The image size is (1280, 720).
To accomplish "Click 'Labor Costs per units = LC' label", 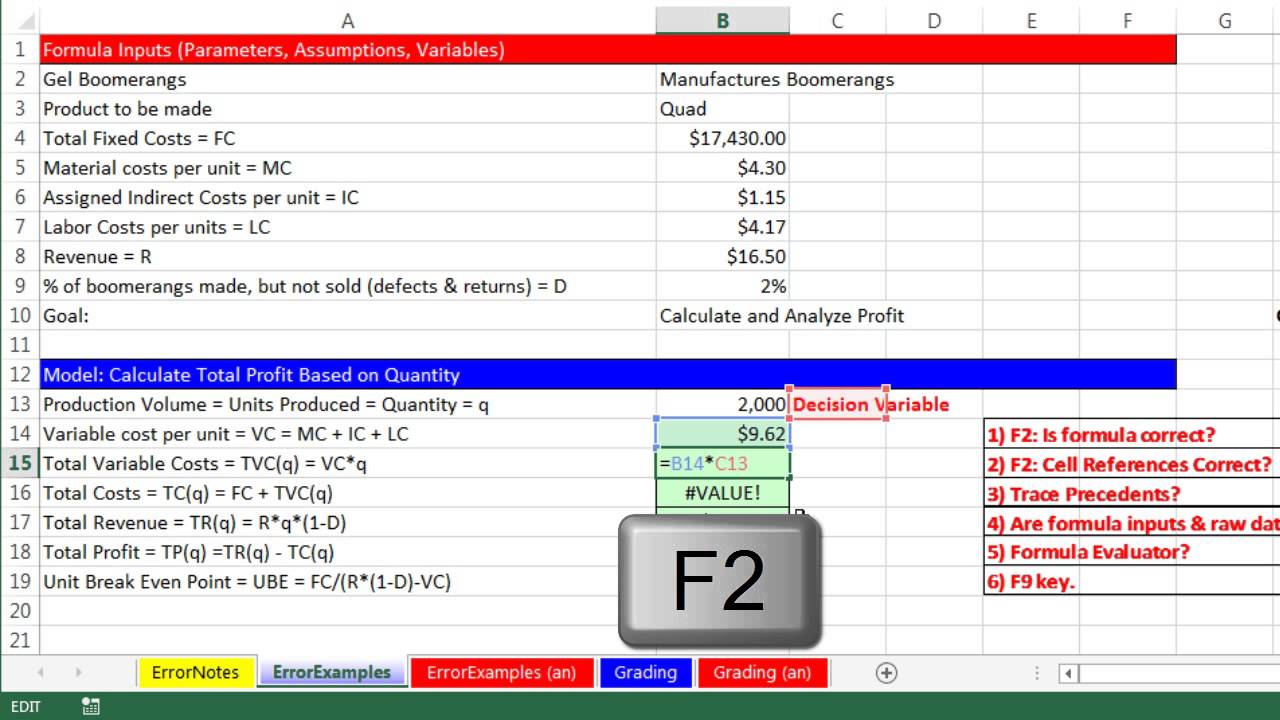I will 347,227.
